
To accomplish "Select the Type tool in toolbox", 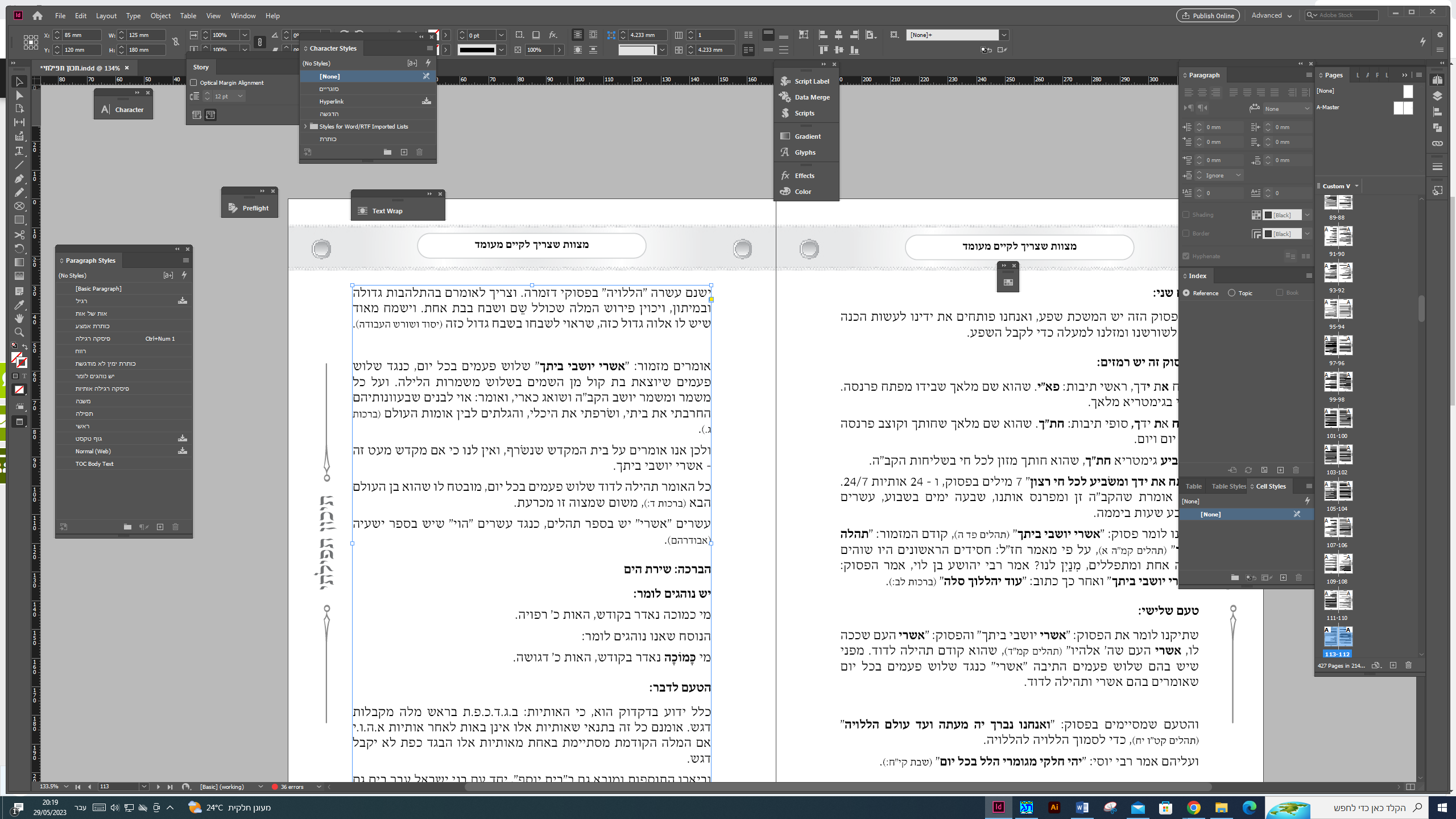I will [19, 151].
